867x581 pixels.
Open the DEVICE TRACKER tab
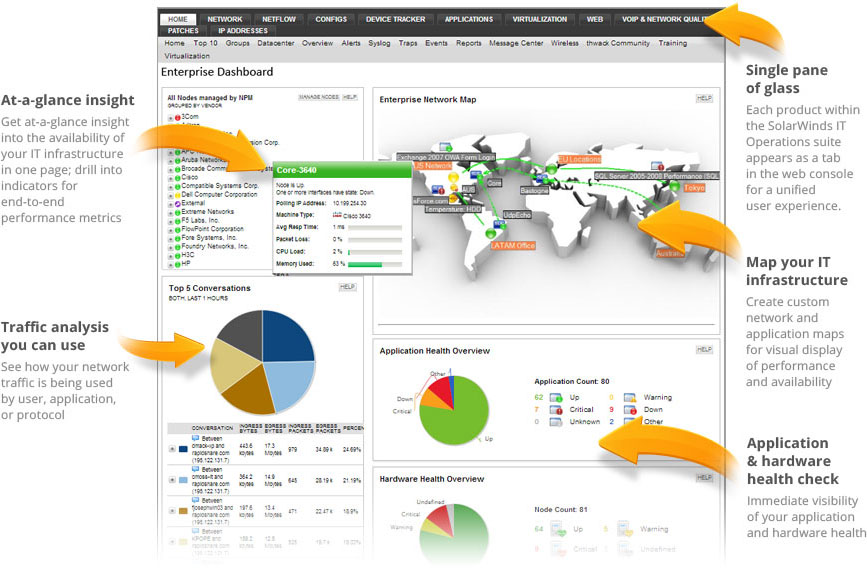[x=395, y=19]
